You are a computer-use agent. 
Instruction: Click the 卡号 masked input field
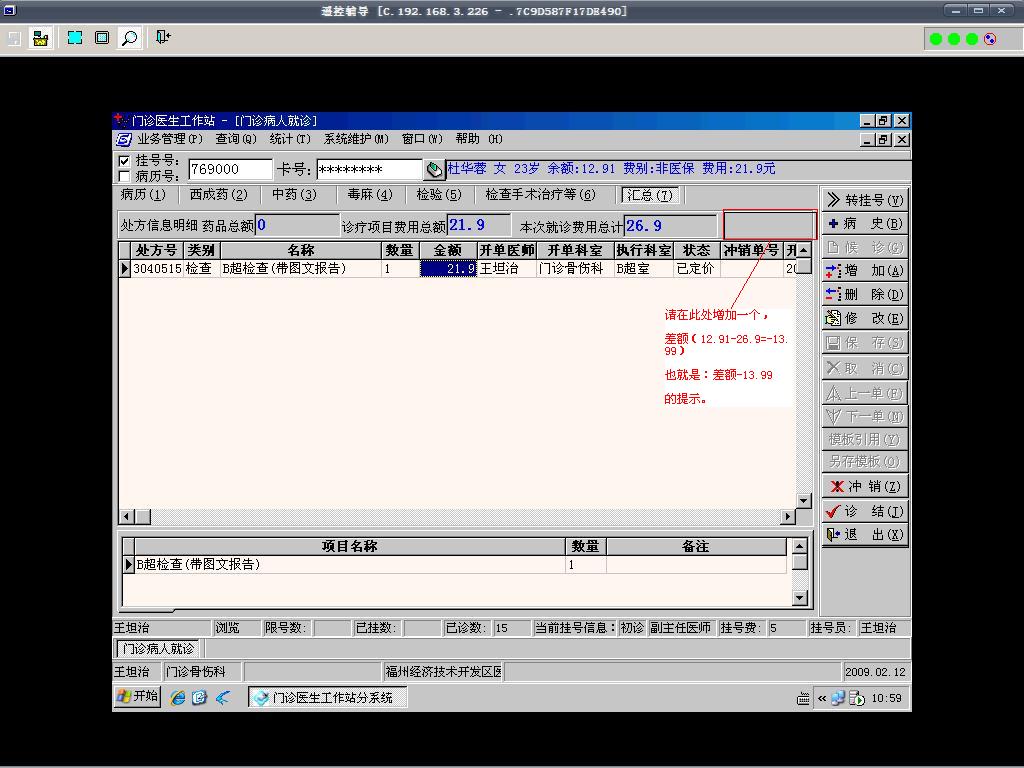point(370,169)
